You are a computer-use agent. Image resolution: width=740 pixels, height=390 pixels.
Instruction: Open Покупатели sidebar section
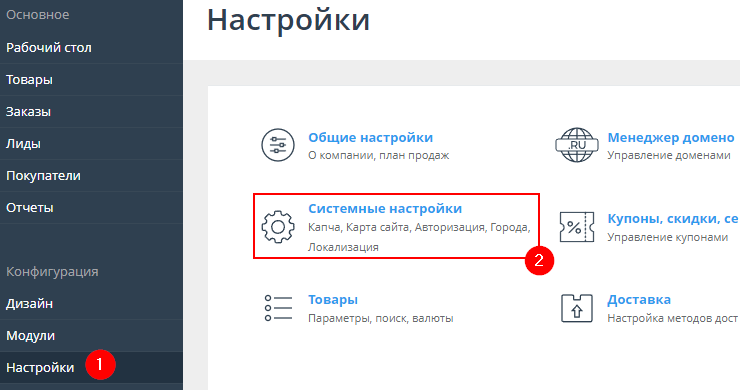91,176
